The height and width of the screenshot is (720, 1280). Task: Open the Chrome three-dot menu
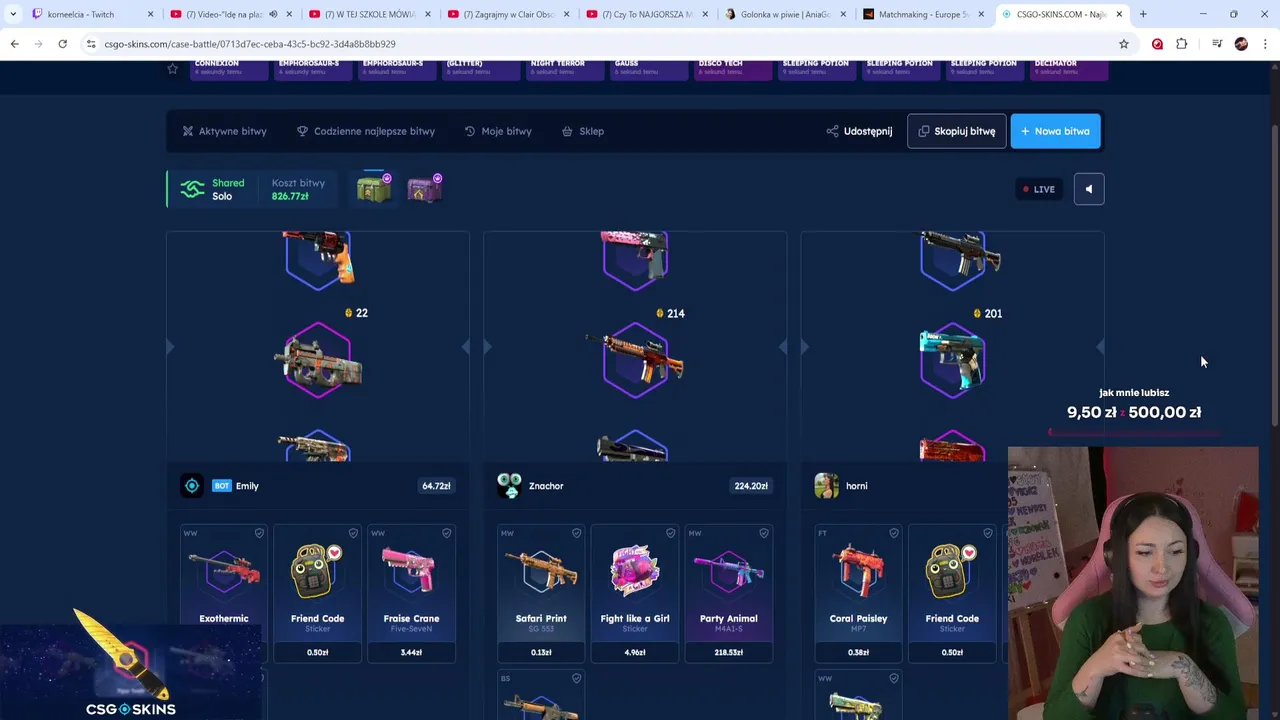point(1265,44)
